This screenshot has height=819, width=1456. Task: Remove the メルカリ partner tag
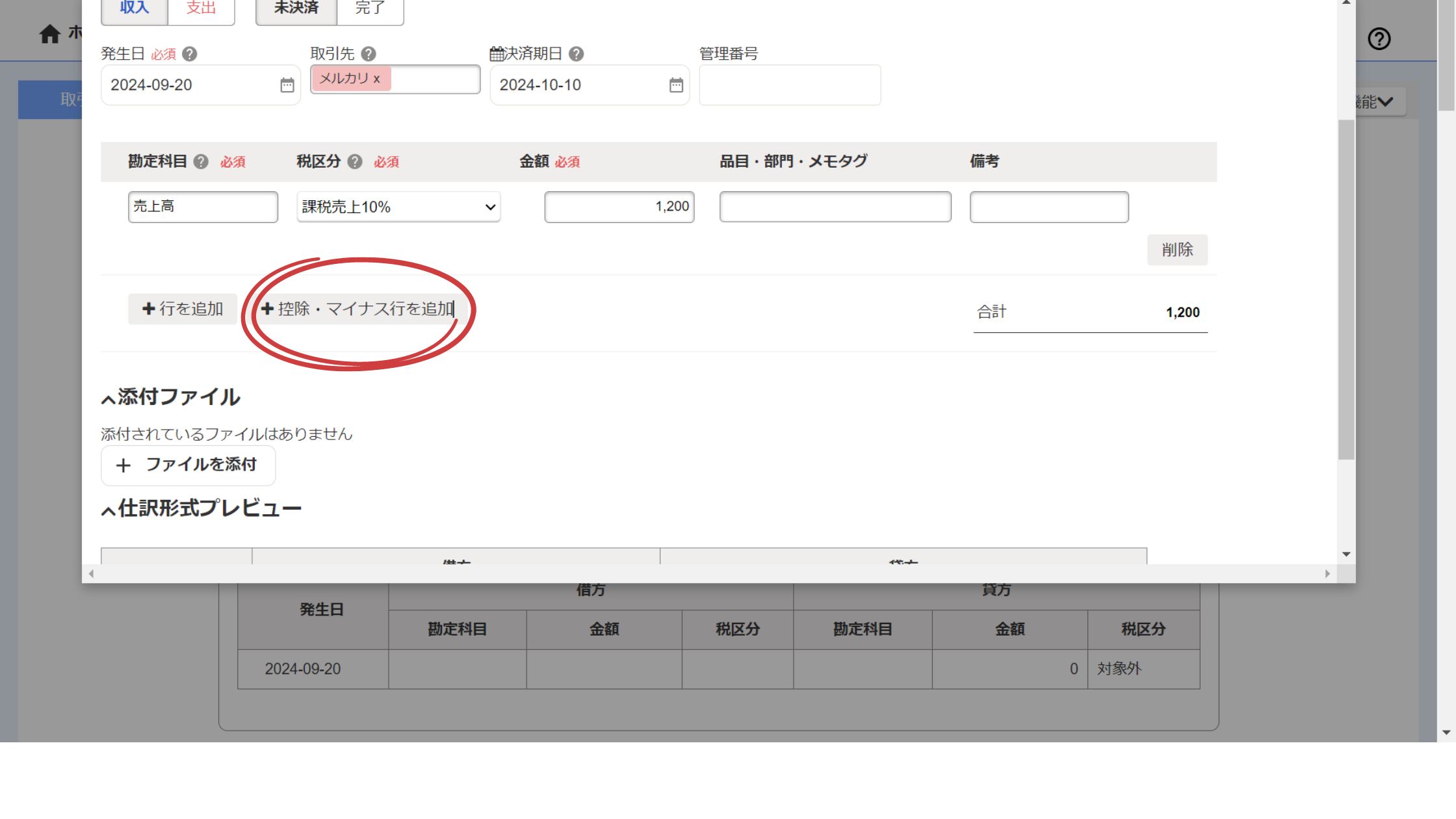tap(376, 79)
